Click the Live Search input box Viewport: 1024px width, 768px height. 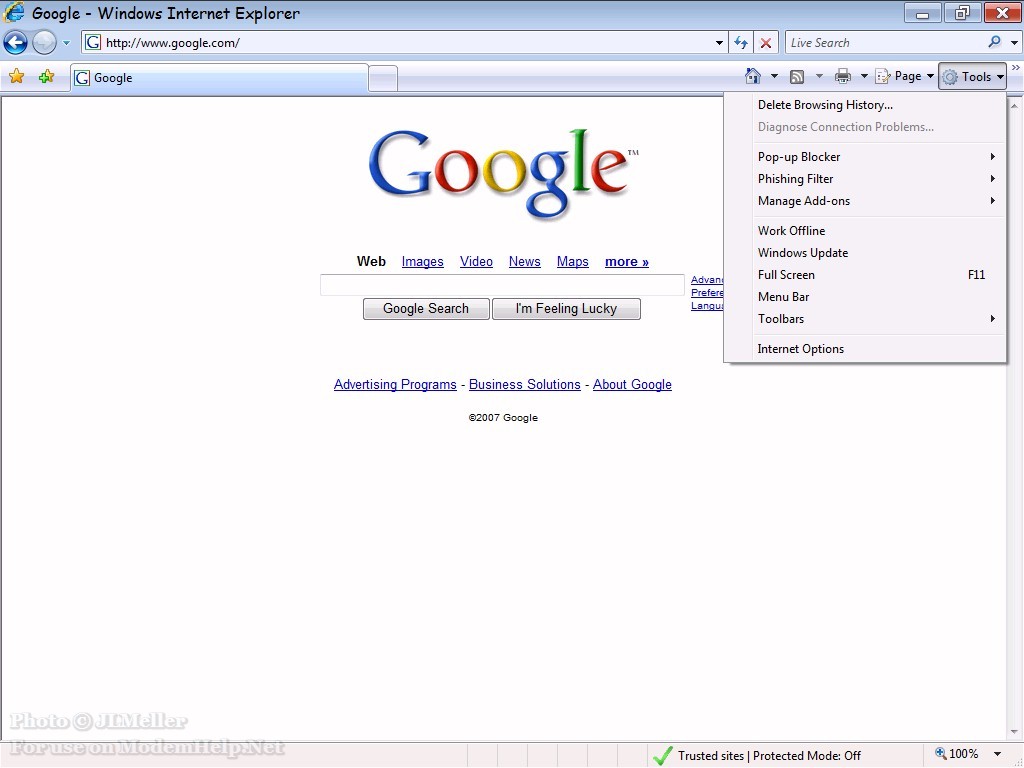(885, 43)
